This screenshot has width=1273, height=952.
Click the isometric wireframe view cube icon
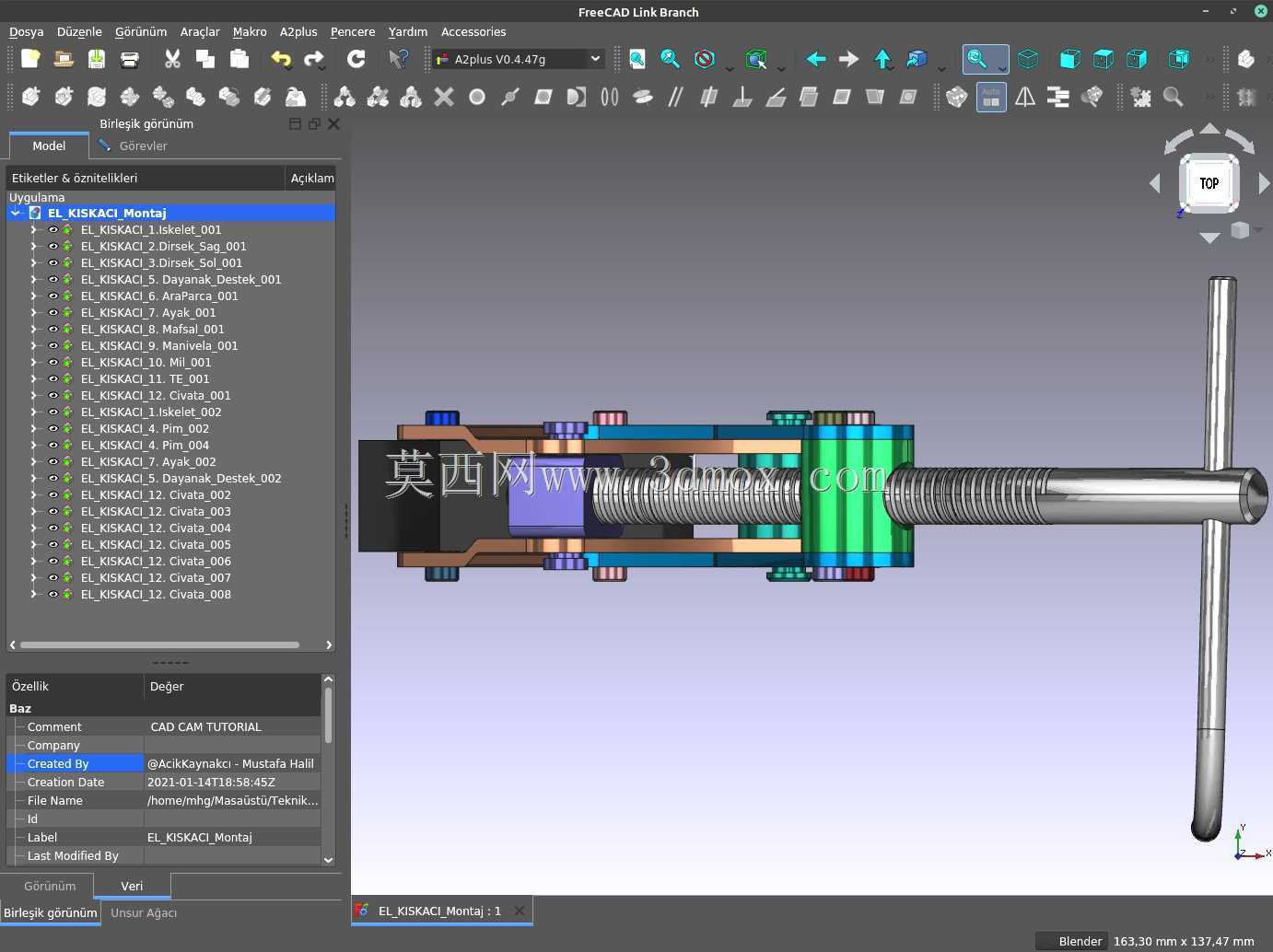pyautogui.click(x=1028, y=59)
